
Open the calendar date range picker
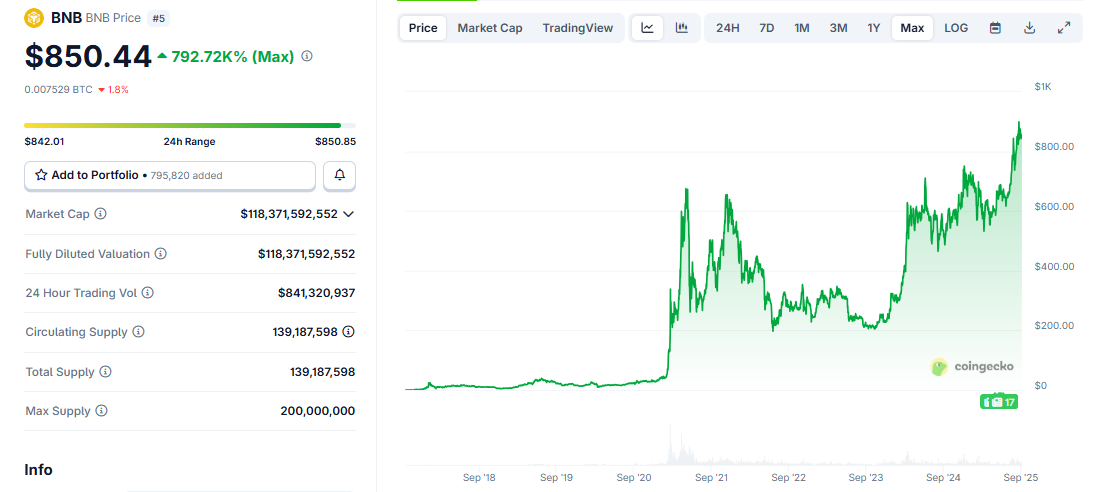point(995,28)
